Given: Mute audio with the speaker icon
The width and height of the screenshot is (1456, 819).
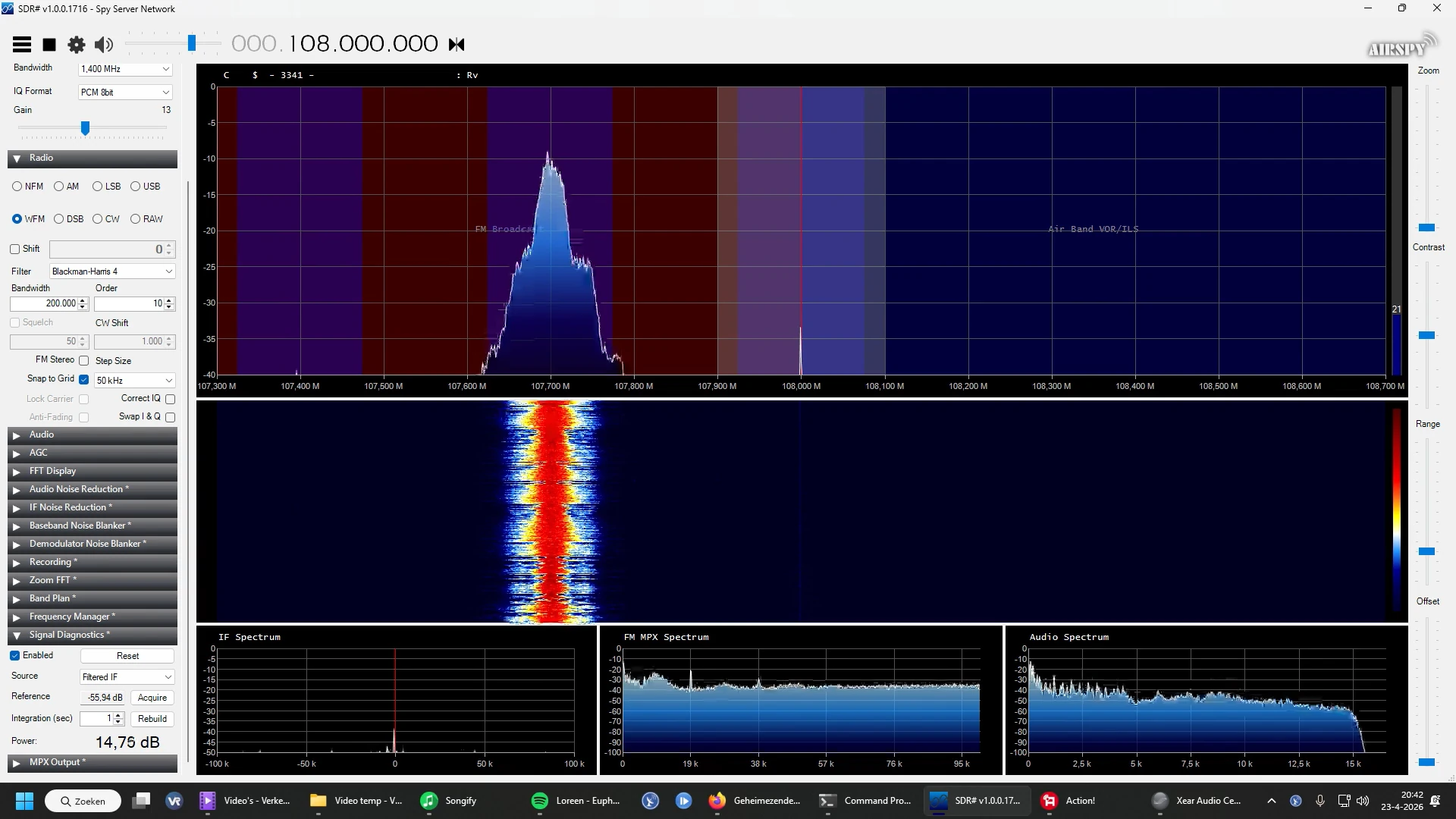Looking at the screenshot, I should pyautogui.click(x=104, y=45).
